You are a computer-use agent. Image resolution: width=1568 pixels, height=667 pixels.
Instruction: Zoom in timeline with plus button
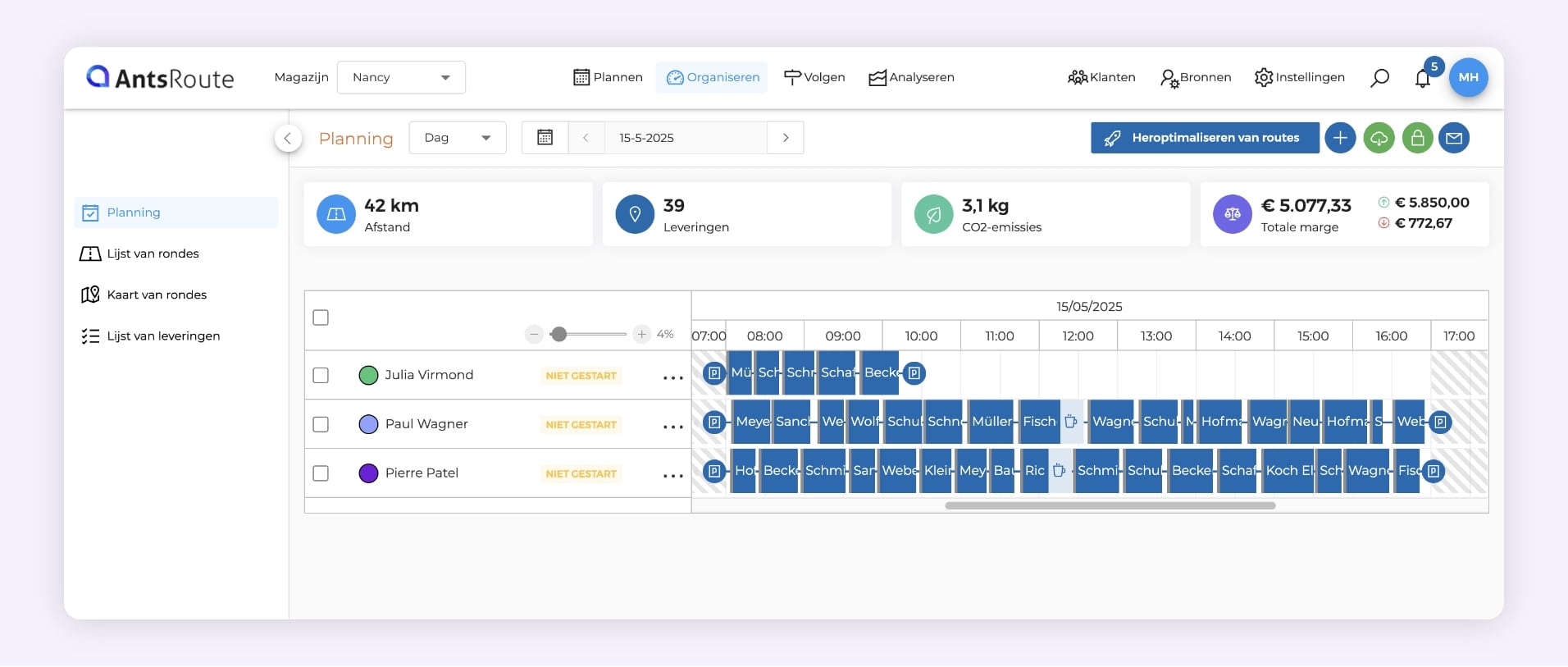coord(641,334)
